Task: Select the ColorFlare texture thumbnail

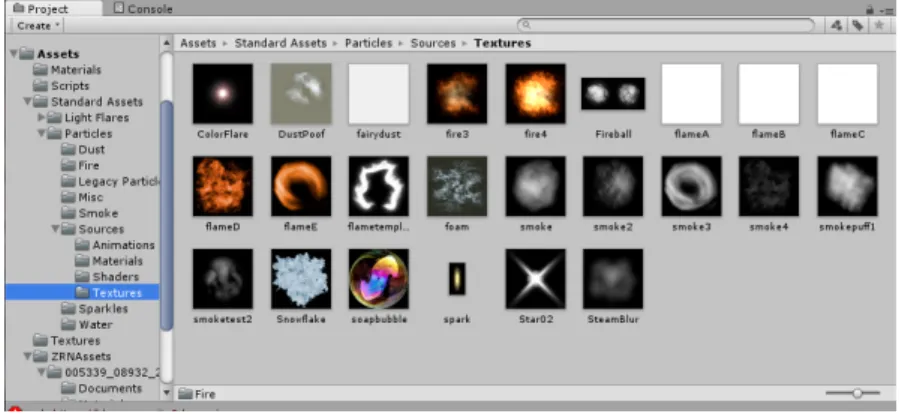Action: point(223,94)
